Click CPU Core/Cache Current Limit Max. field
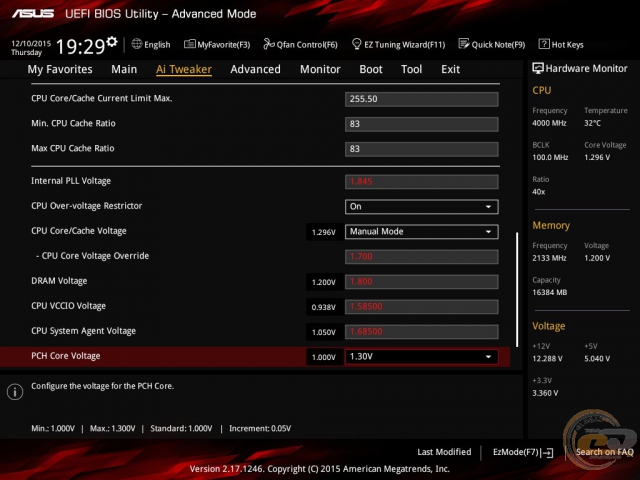The image size is (640, 480). coord(422,99)
